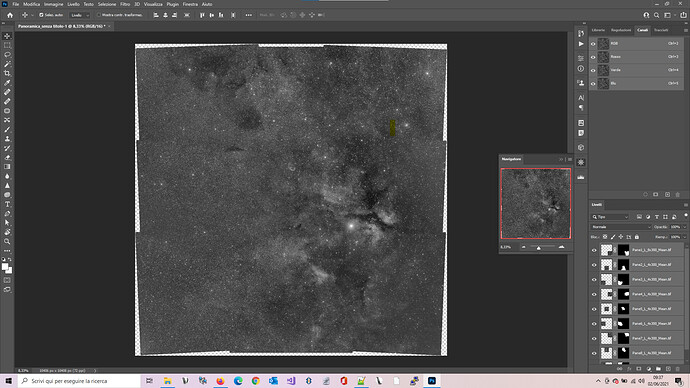
Task: Click the Home icon in options bar
Action: click(10, 15)
